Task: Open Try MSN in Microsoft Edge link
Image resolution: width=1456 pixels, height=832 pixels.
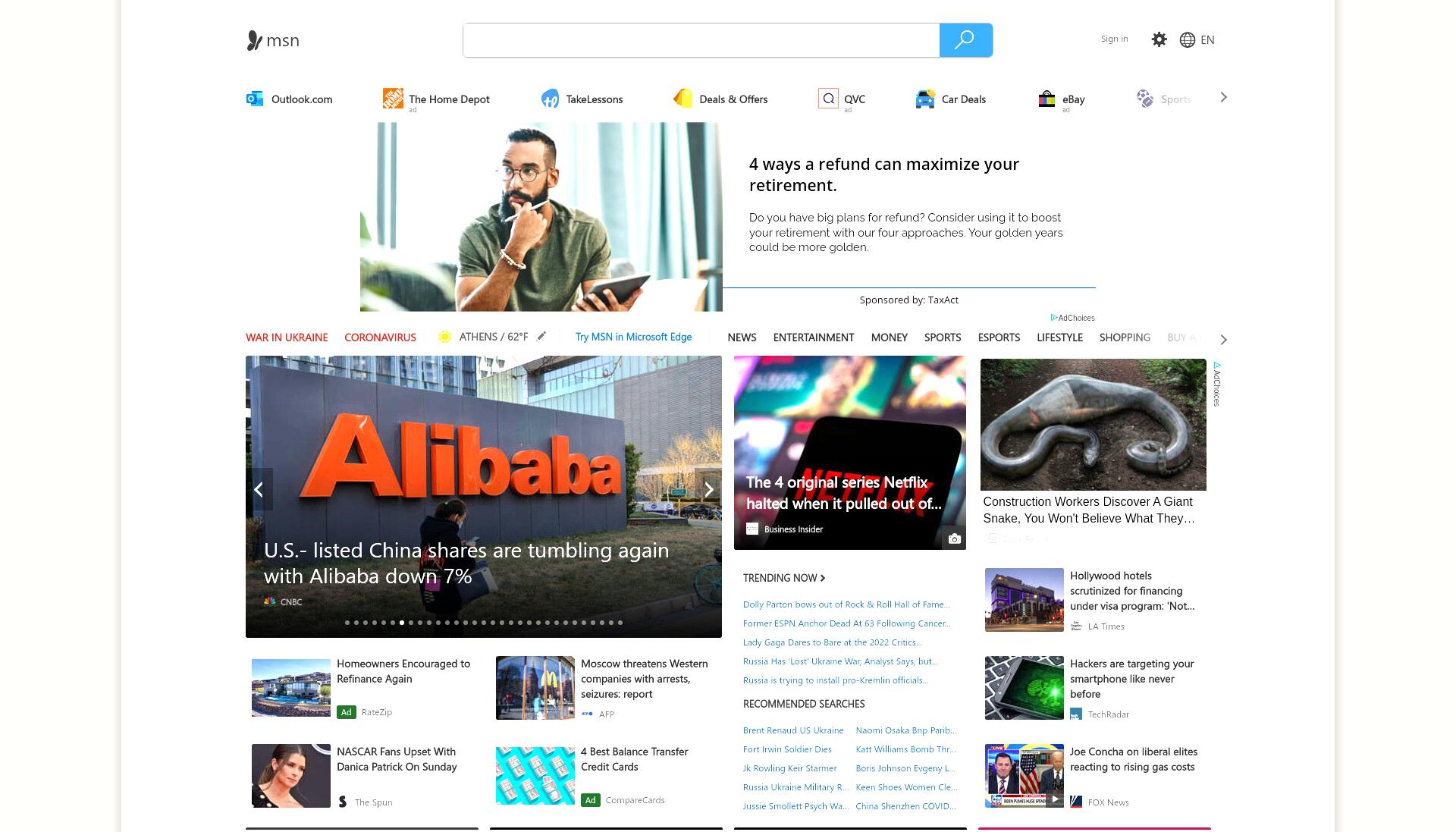Action: [633, 337]
